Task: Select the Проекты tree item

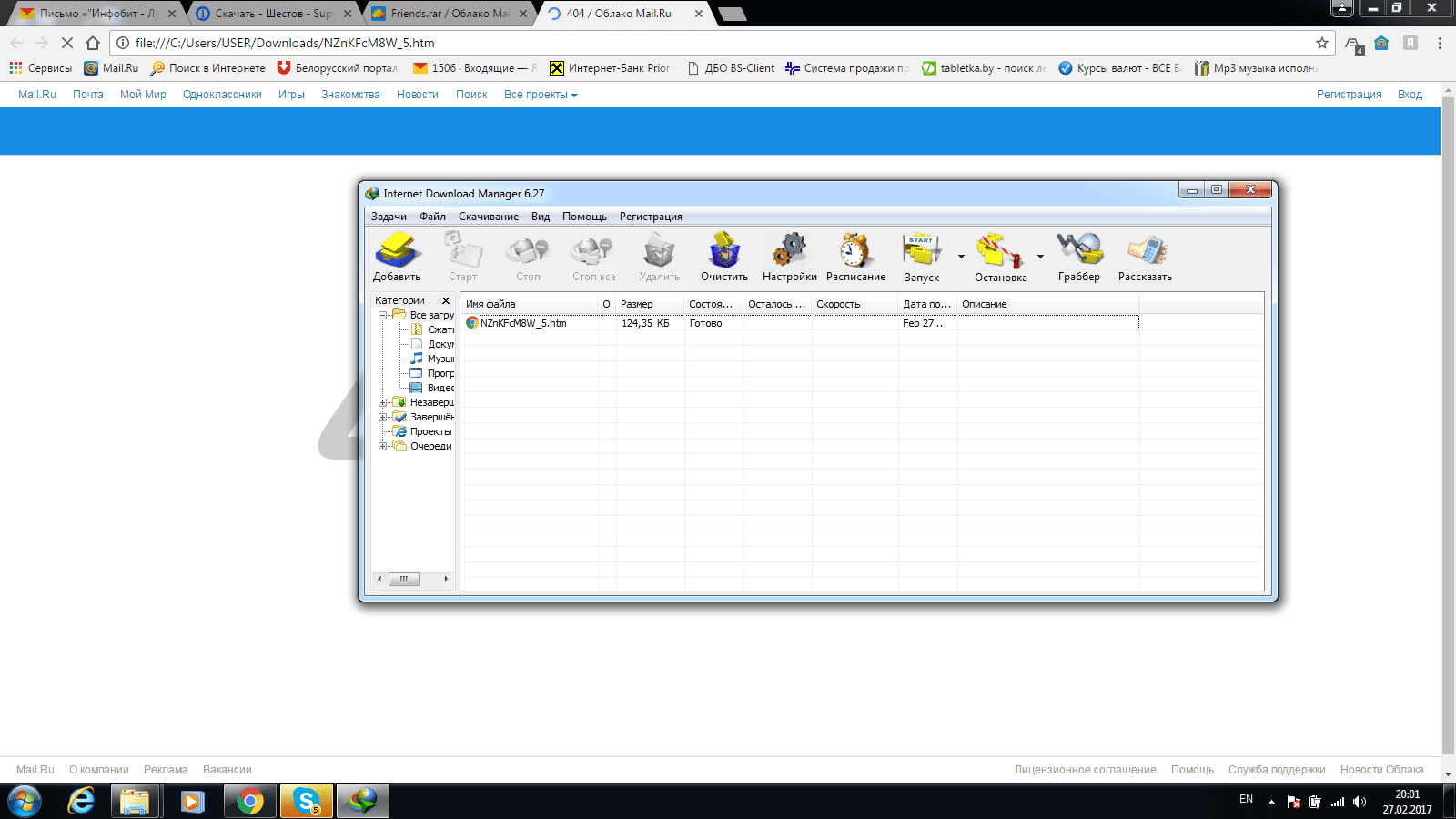Action: point(422,431)
